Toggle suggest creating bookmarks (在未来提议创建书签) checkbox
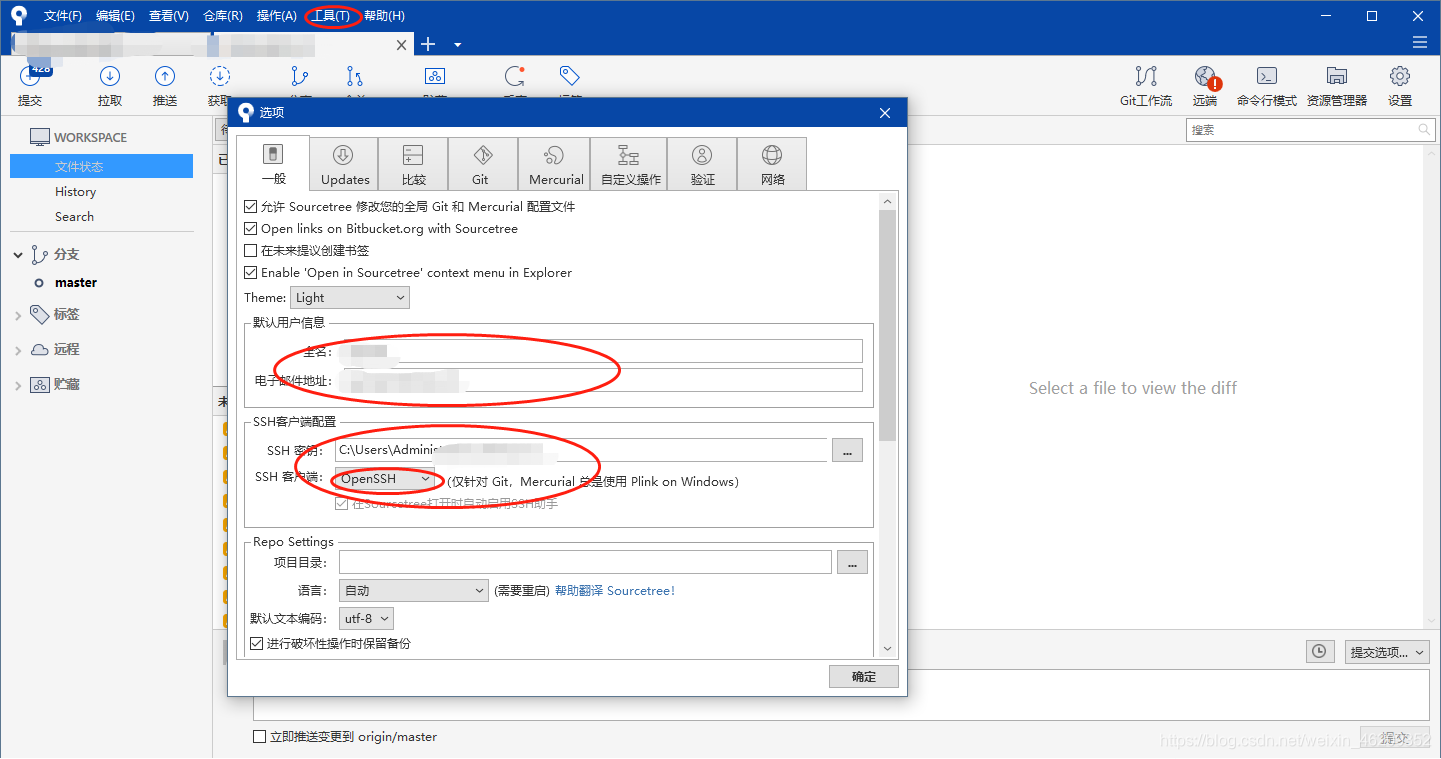The width and height of the screenshot is (1441, 759). click(251, 251)
